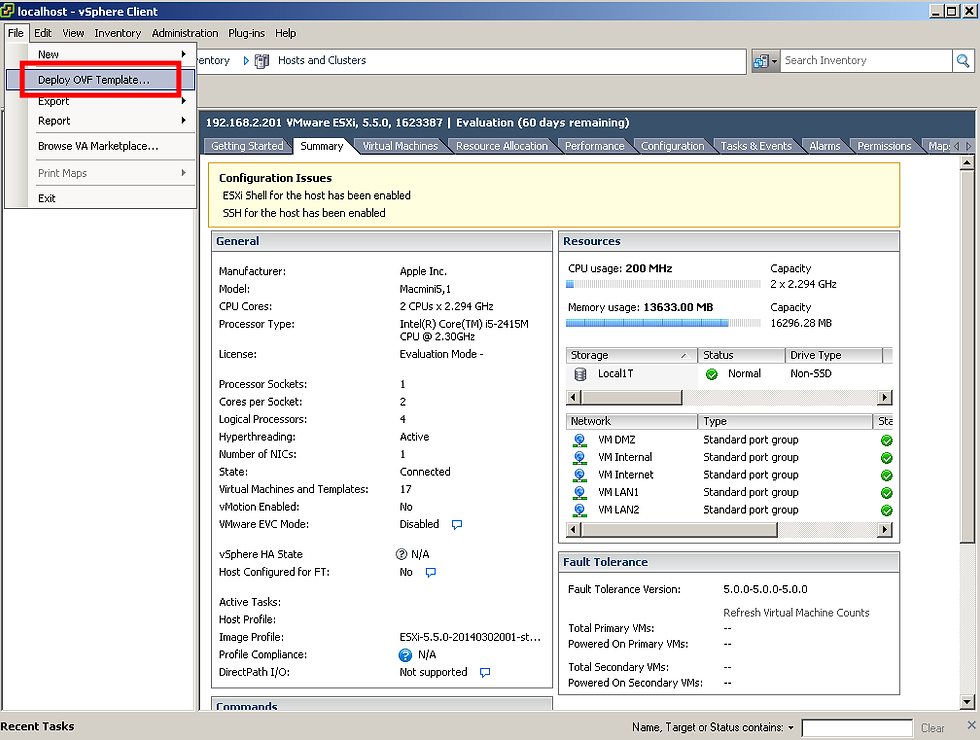Open the Help menu
The image size is (980, 740).
click(x=286, y=33)
